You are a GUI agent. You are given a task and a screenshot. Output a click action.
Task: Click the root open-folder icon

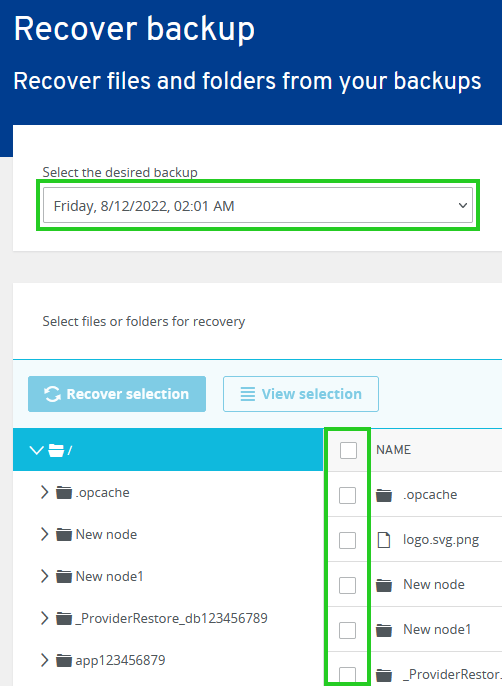(x=56, y=450)
